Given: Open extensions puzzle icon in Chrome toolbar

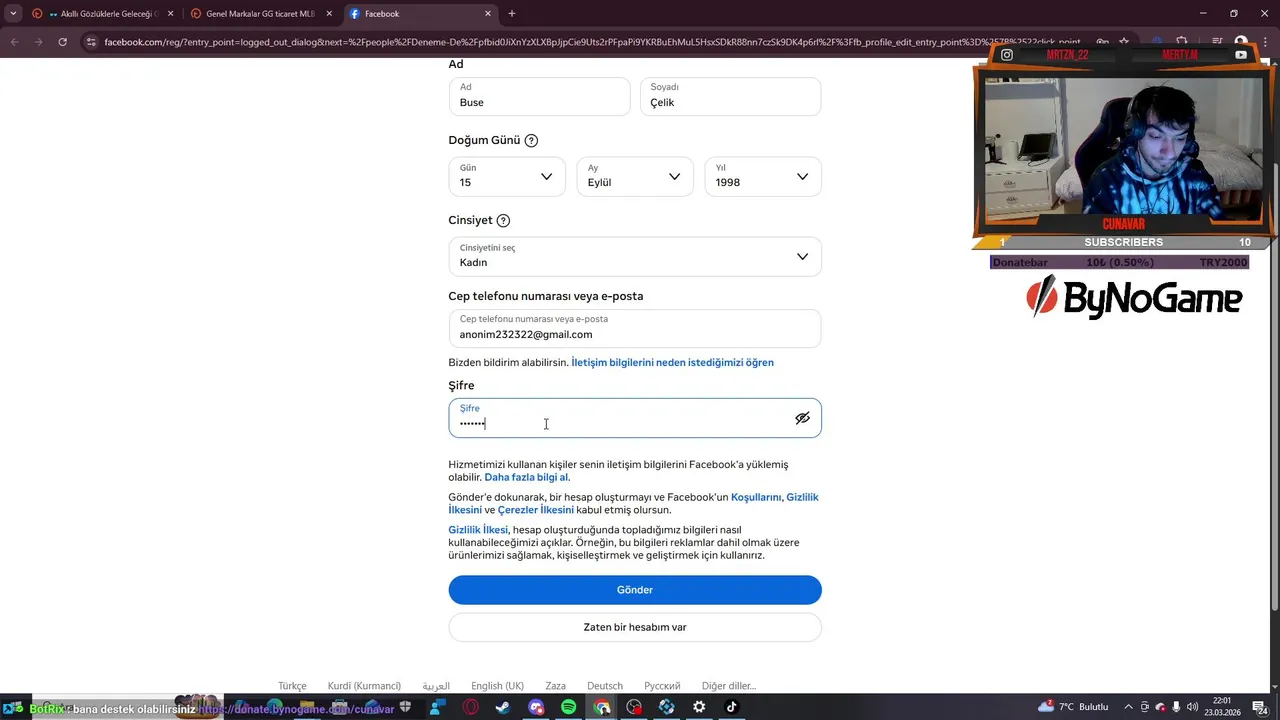Looking at the screenshot, I should coord(1180,42).
